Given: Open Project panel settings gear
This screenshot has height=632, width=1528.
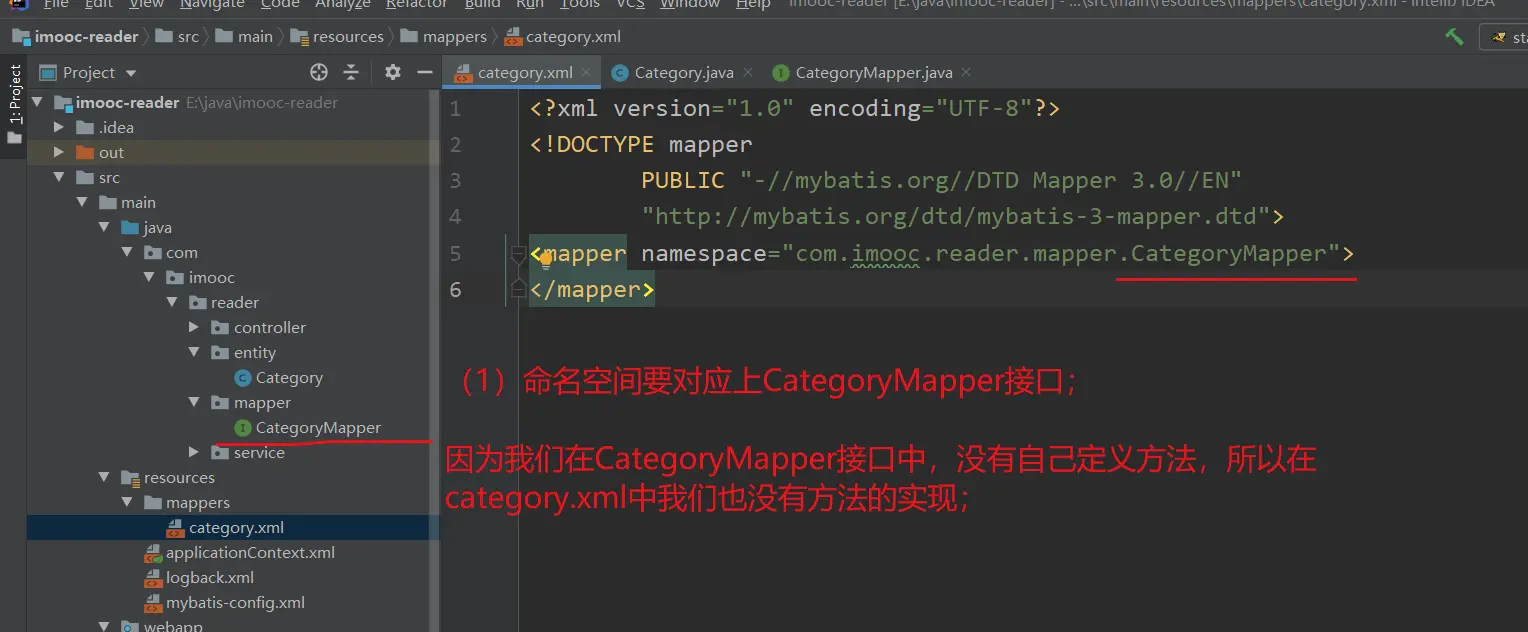Looking at the screenshot, I should 393,72.
